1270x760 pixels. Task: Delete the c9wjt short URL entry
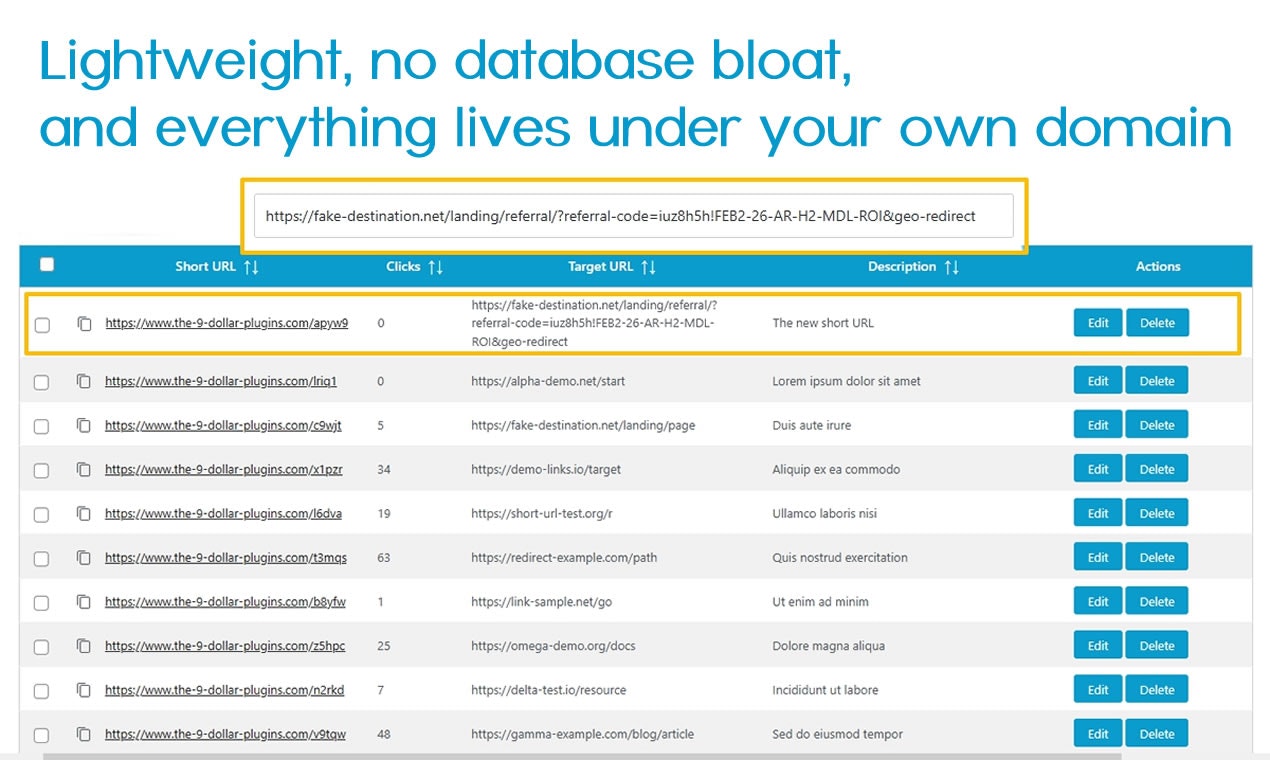click(x=1157, y=425)
